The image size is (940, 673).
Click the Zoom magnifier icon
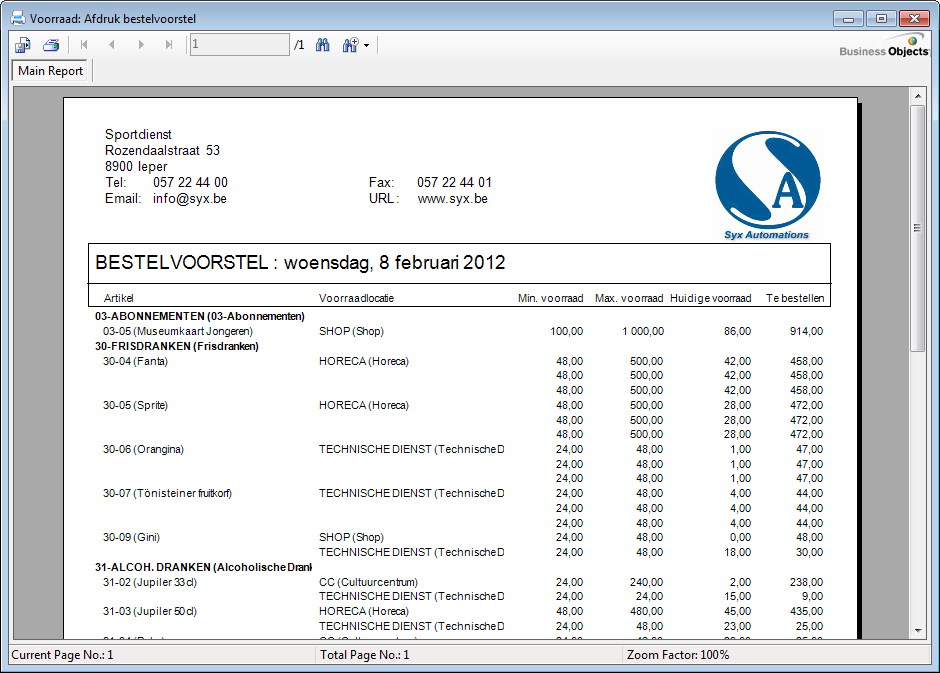pos(349,44)
